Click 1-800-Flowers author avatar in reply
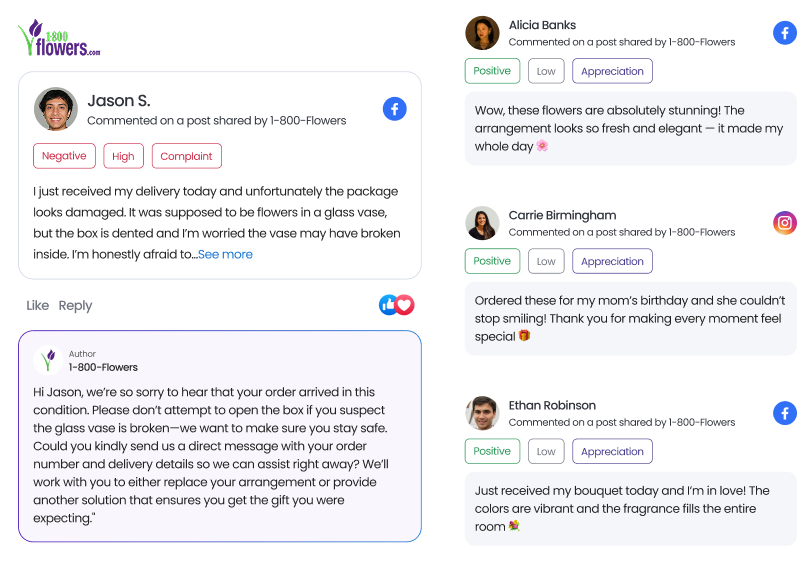Screen dimensions: 812x561 [x=48, y=360]
